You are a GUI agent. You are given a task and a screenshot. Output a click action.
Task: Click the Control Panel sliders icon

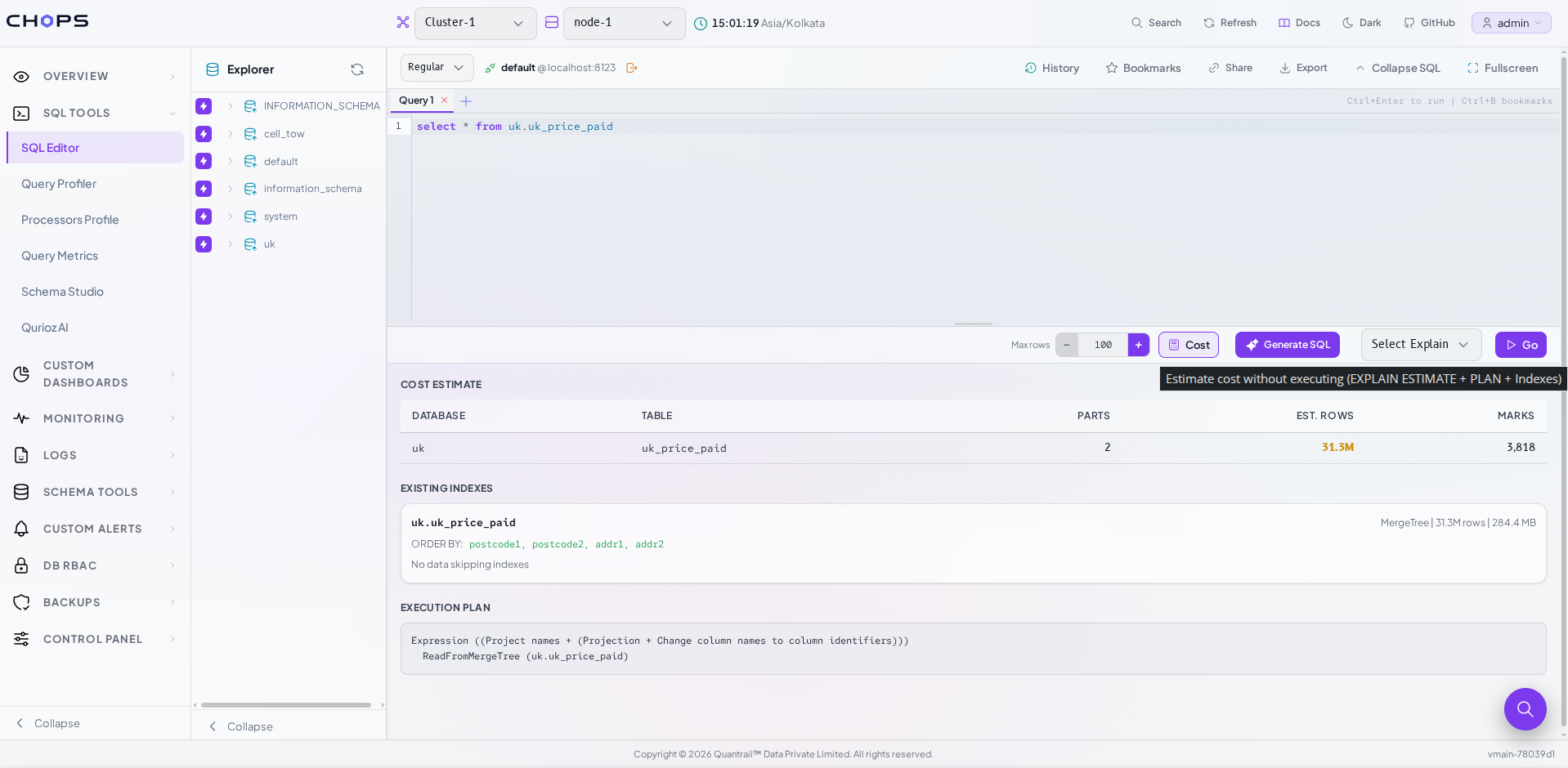(x=21, y=639)
